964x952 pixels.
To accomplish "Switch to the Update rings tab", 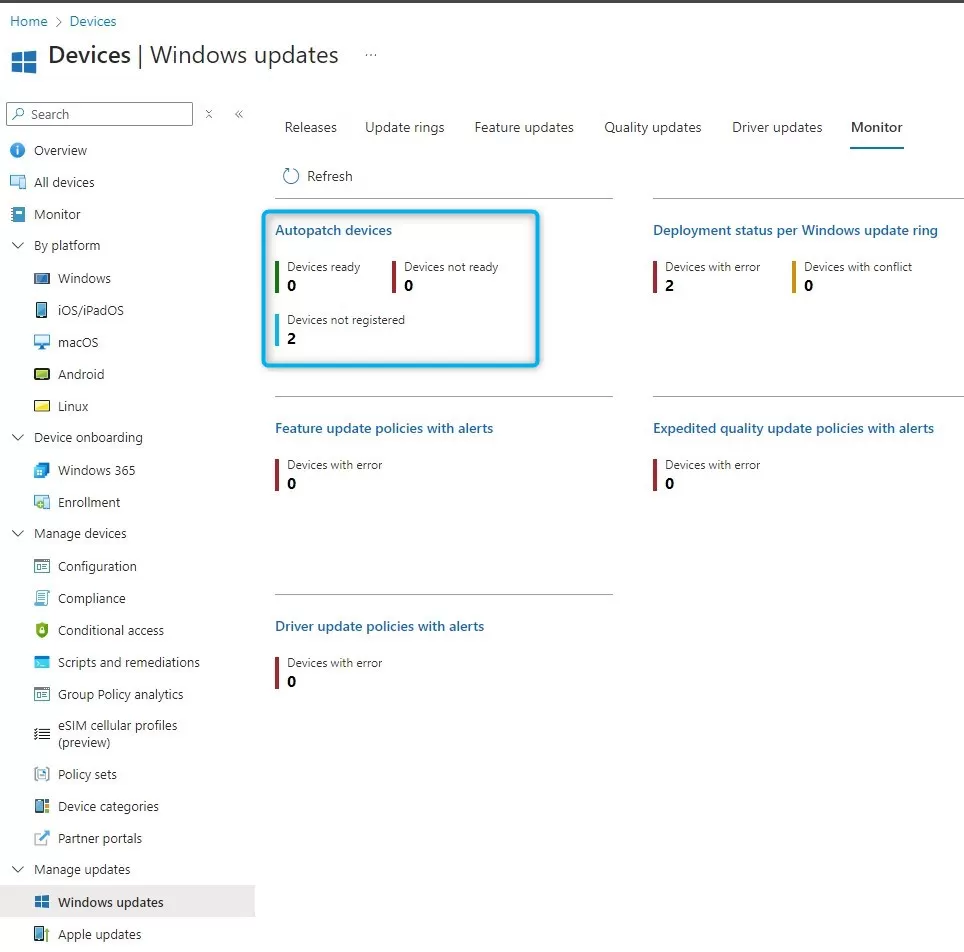I will point(405,127).
